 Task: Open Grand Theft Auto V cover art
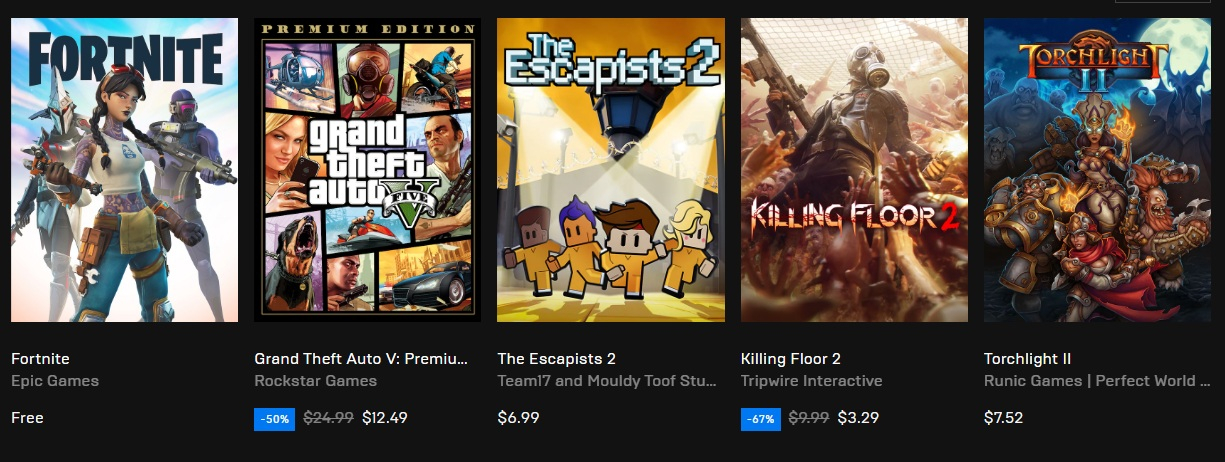click(367, 170)
